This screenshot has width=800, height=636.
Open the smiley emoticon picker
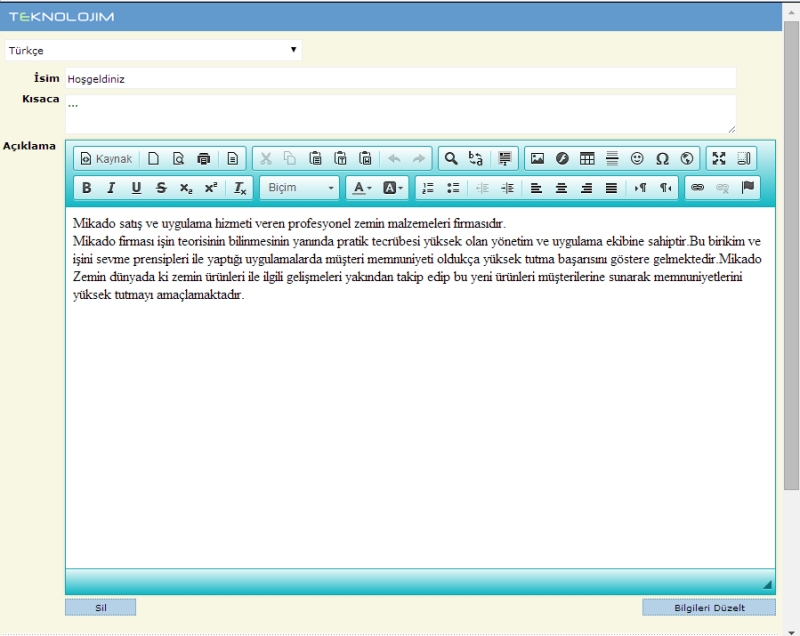[x=637, y=159]
